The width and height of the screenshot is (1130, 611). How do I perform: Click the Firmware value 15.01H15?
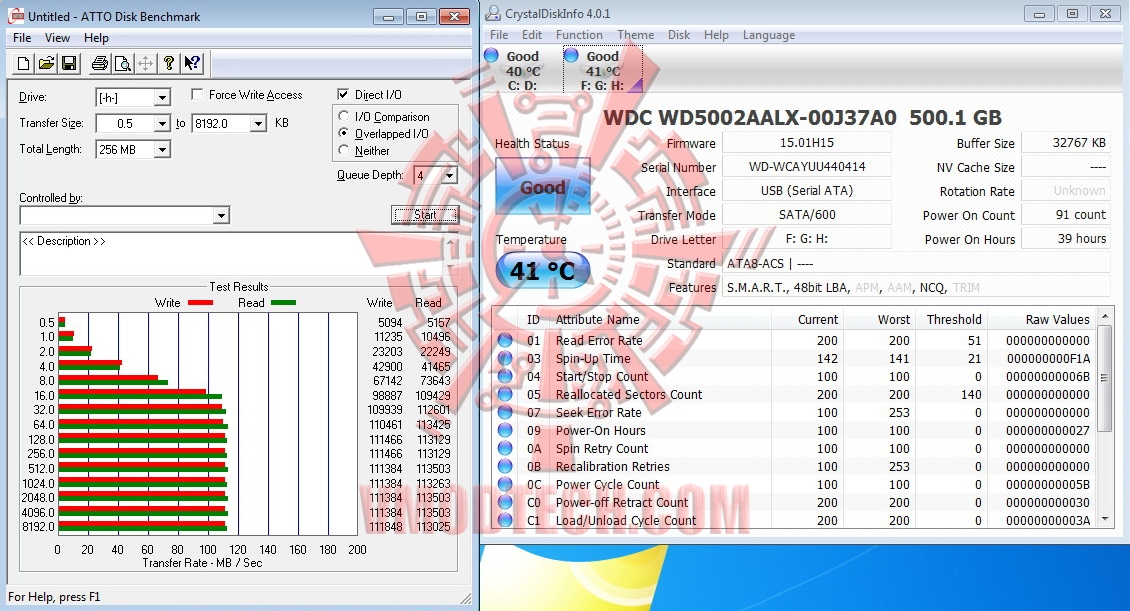point(806,143)
